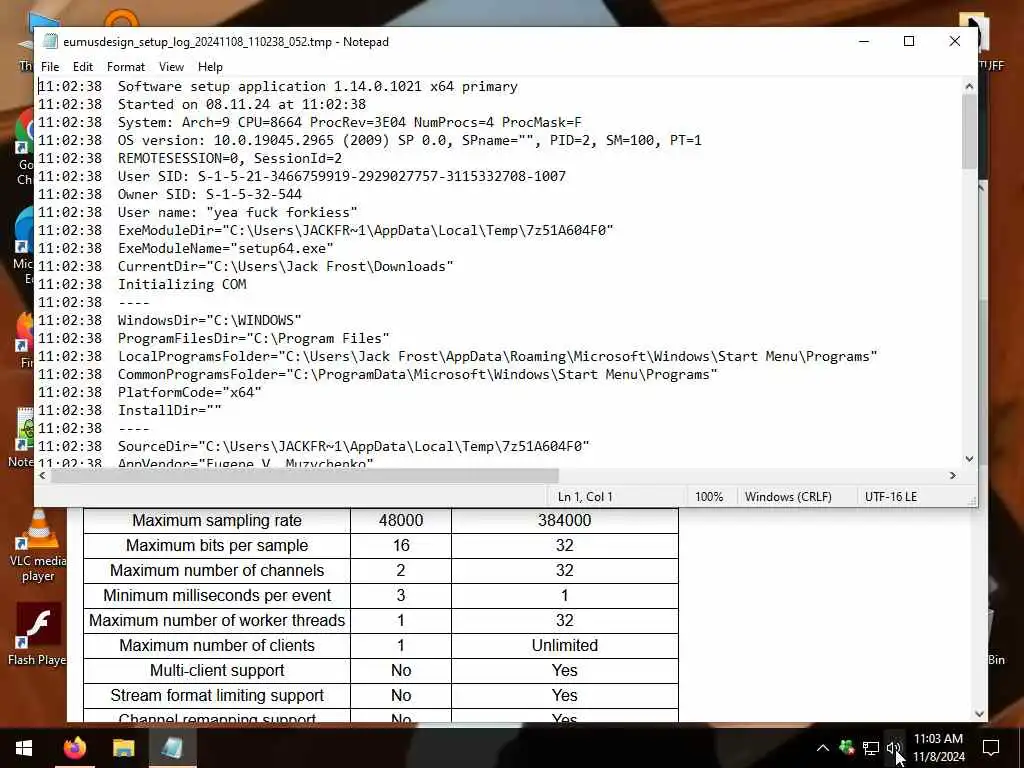The width and height of the screenshot is (1024, 768).
Task: Click 'Maximum bits per sample' in background table
Action: click(x=217, y=545)
